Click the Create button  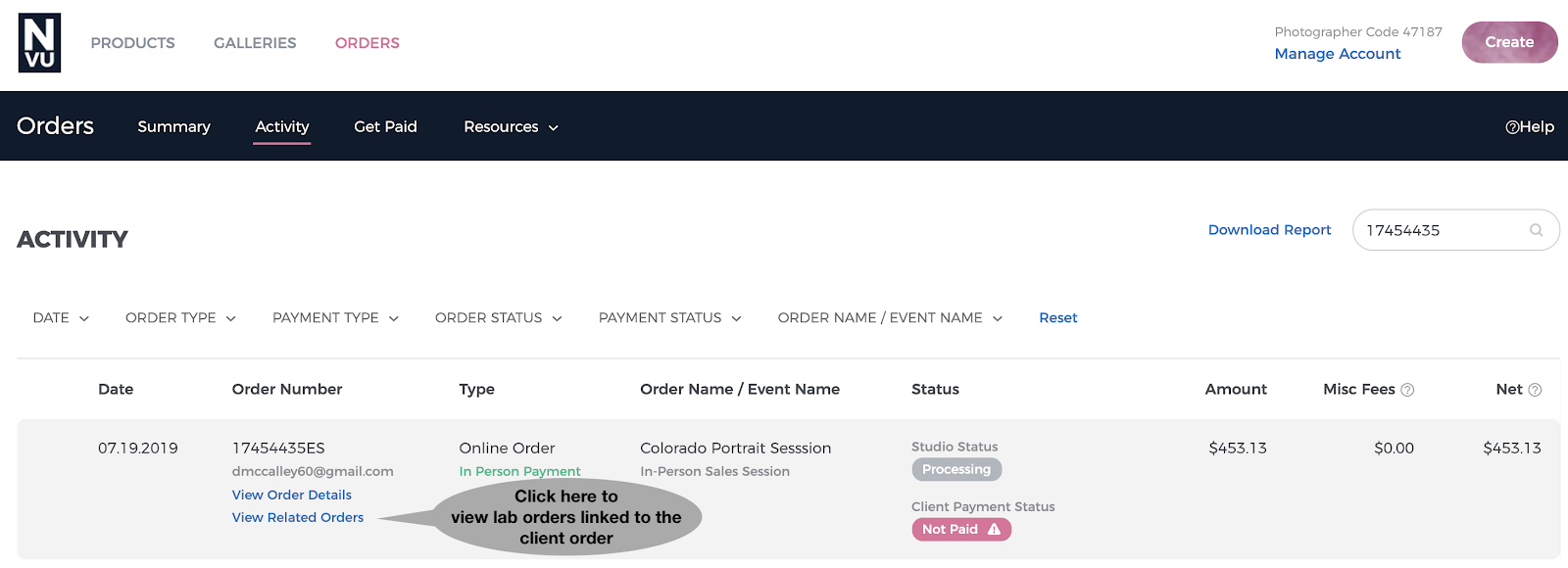(x=1509, y=42)
